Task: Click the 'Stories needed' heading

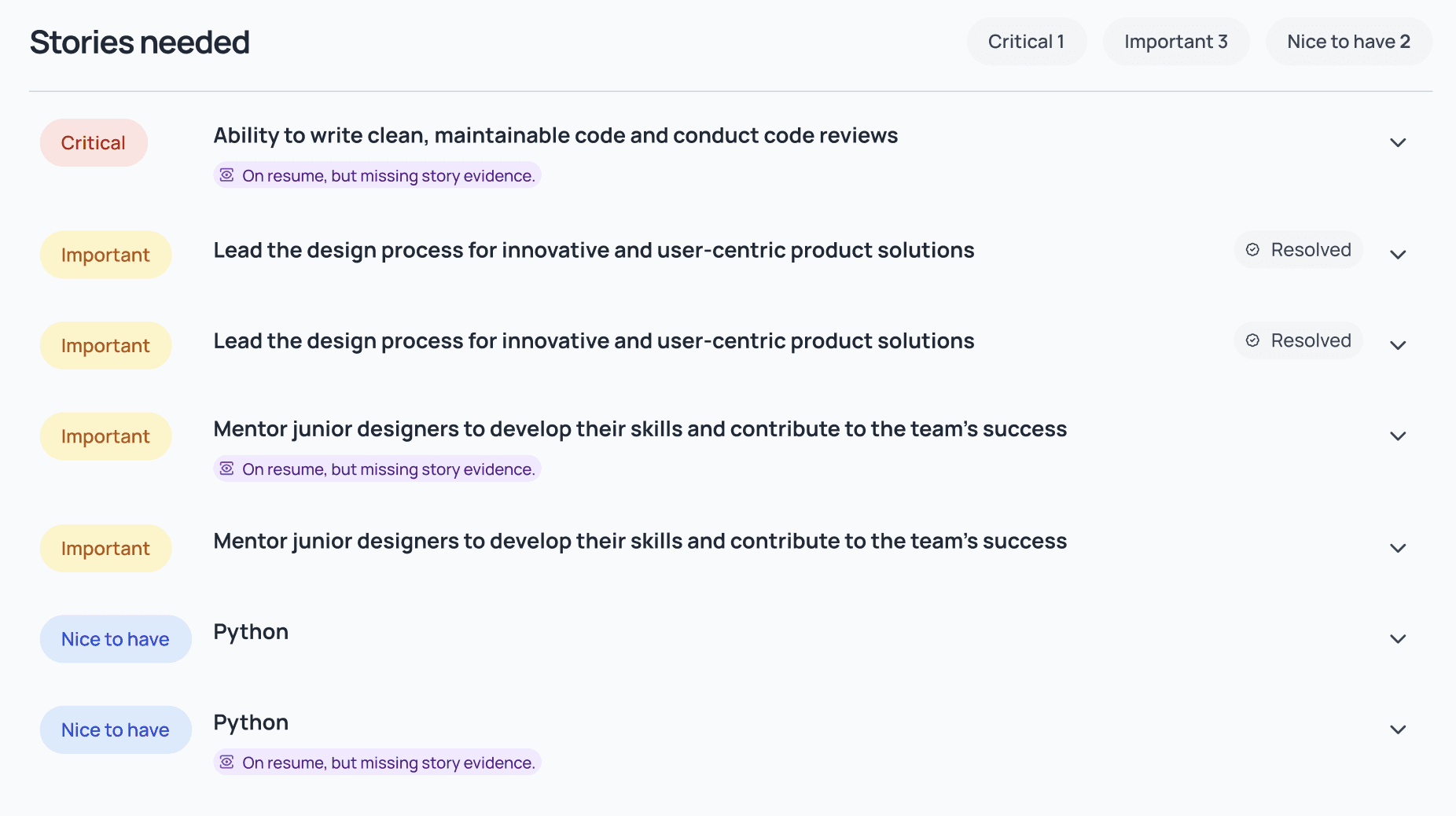Action: click(140, 42)
